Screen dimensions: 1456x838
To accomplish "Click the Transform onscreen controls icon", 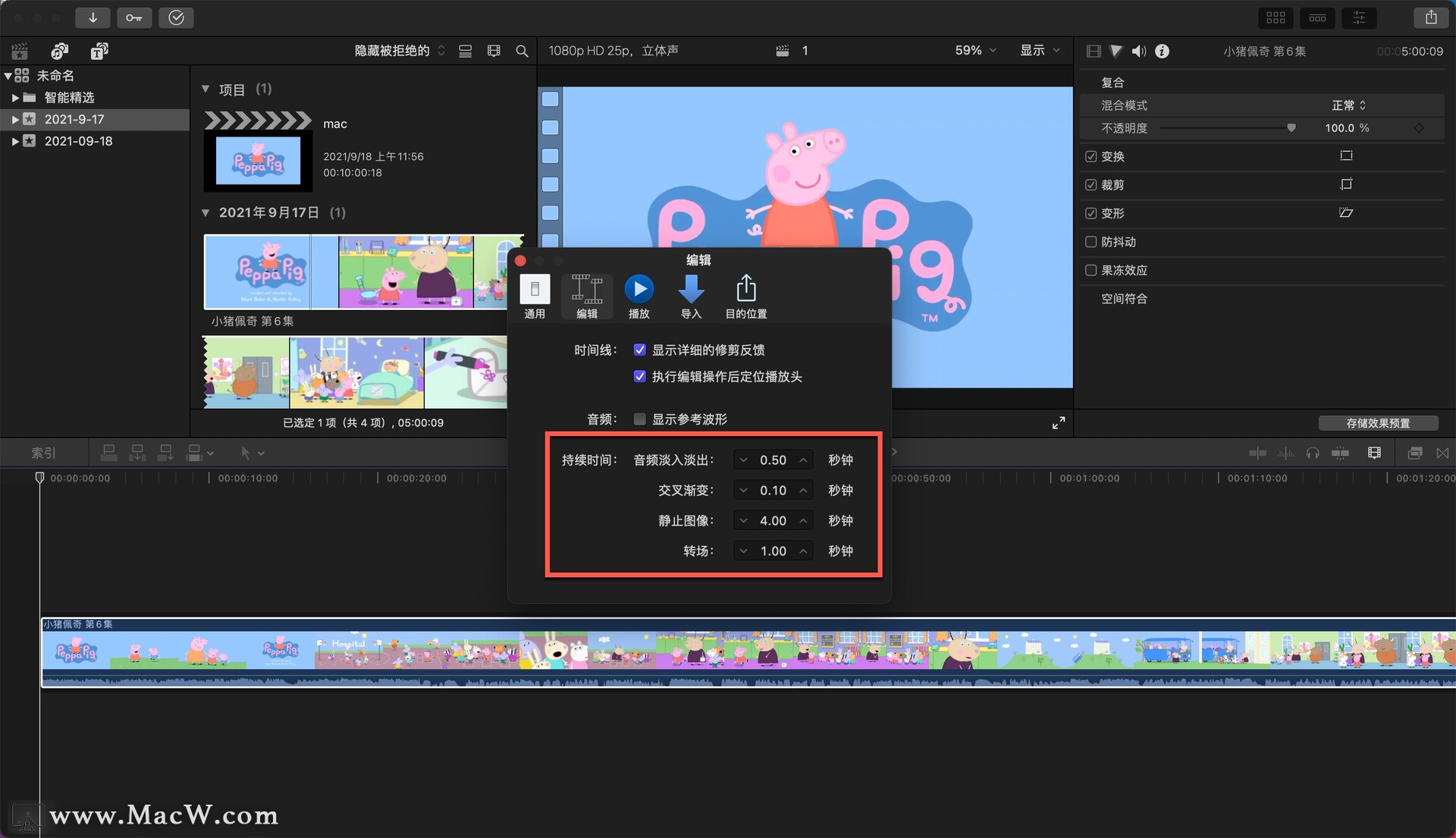I will (x=1346, y=155).
